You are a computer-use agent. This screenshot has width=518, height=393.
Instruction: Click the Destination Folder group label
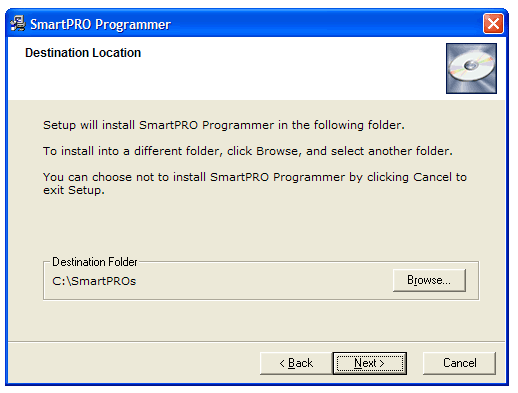95,262
